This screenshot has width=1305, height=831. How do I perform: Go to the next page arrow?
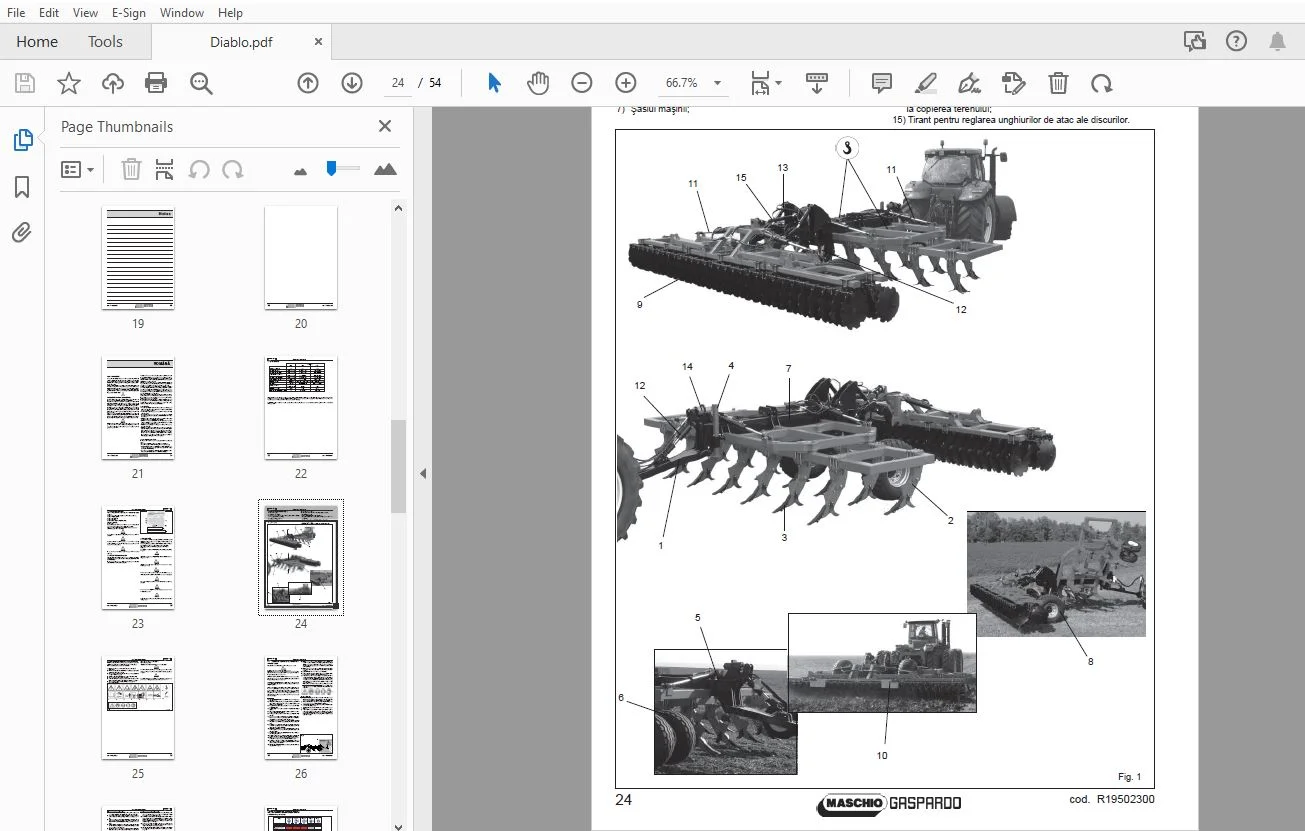tap(352, 83)
